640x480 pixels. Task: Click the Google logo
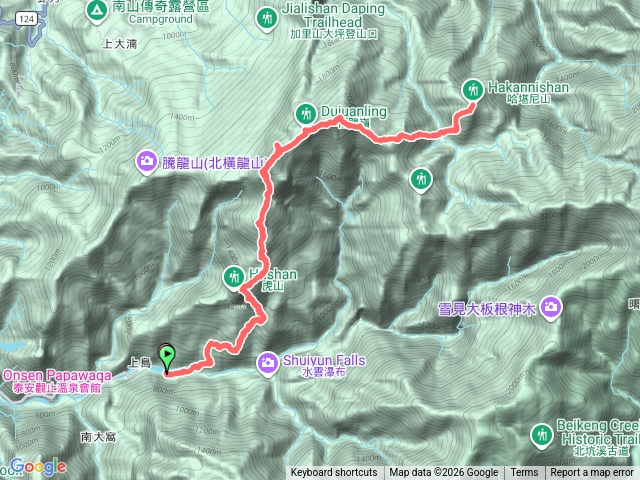point(38,466)
